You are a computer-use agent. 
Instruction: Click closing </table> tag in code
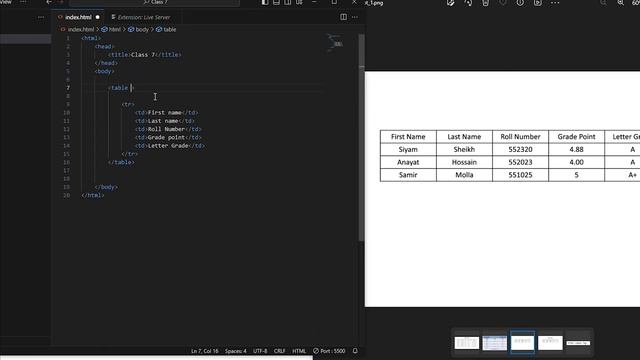(121, 162)
